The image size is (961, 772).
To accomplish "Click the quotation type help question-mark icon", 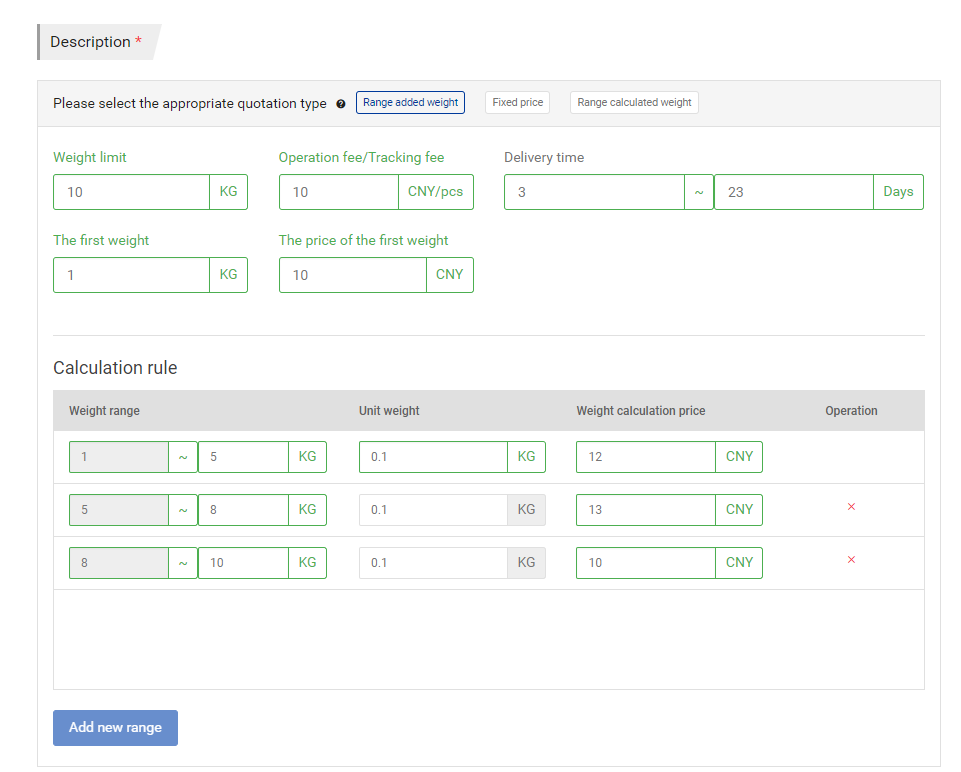I will click(x=341, y=104).
